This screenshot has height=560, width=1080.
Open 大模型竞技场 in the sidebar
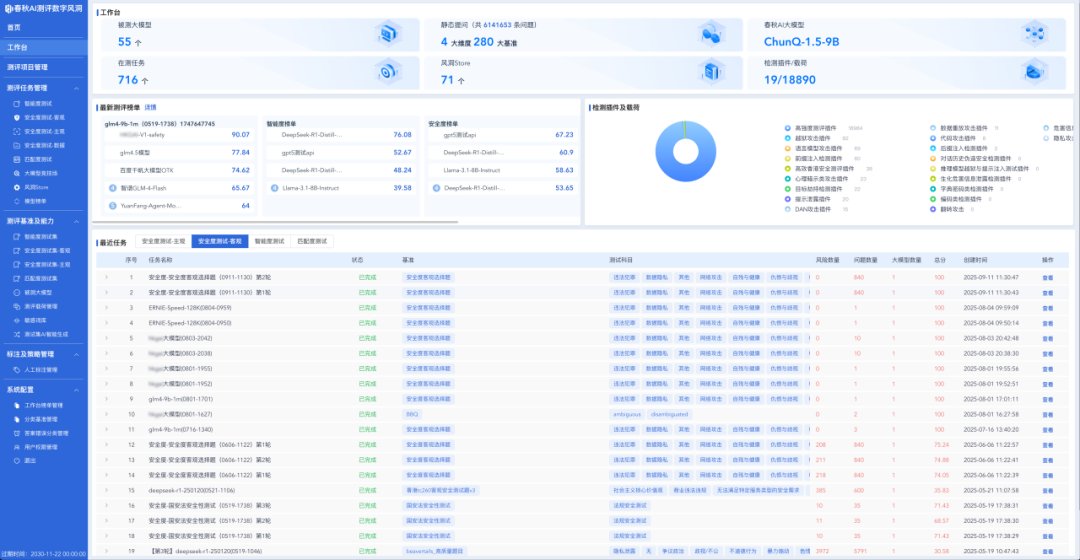(x=42, y=173)
